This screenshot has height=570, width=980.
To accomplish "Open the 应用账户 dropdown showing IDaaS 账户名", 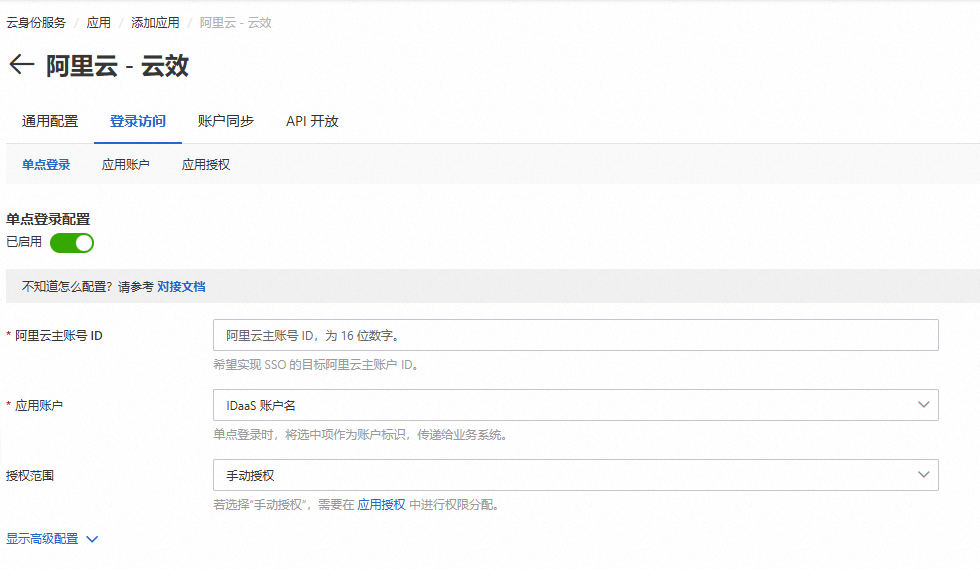I will tap(576, 405).
